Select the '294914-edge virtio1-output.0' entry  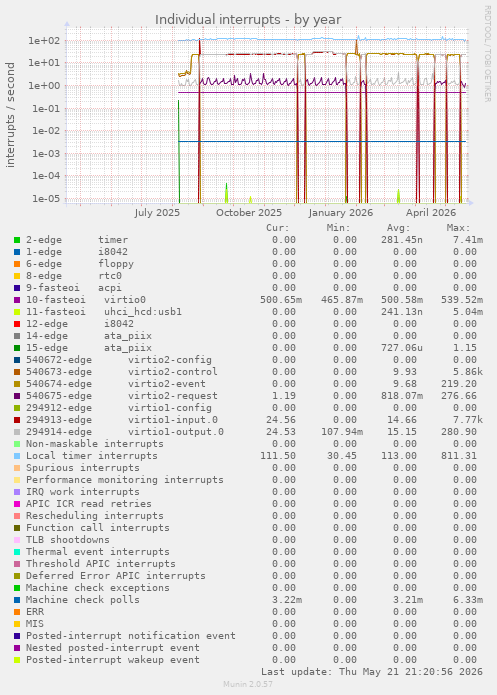tap(125, 432)
